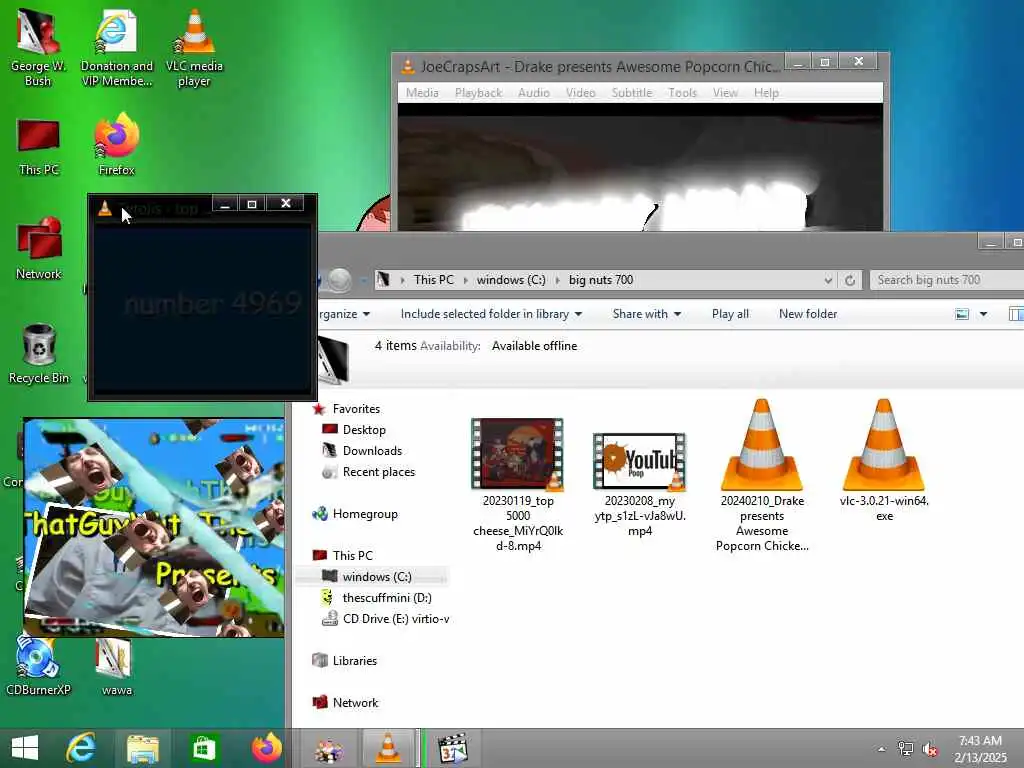The image size is (1024, 768).
Task: Expand the address bar history dropdown
Action: 827,280
